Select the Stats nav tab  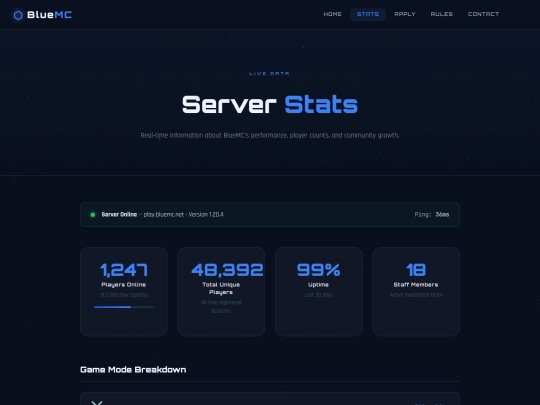click(x=368, y=14)
